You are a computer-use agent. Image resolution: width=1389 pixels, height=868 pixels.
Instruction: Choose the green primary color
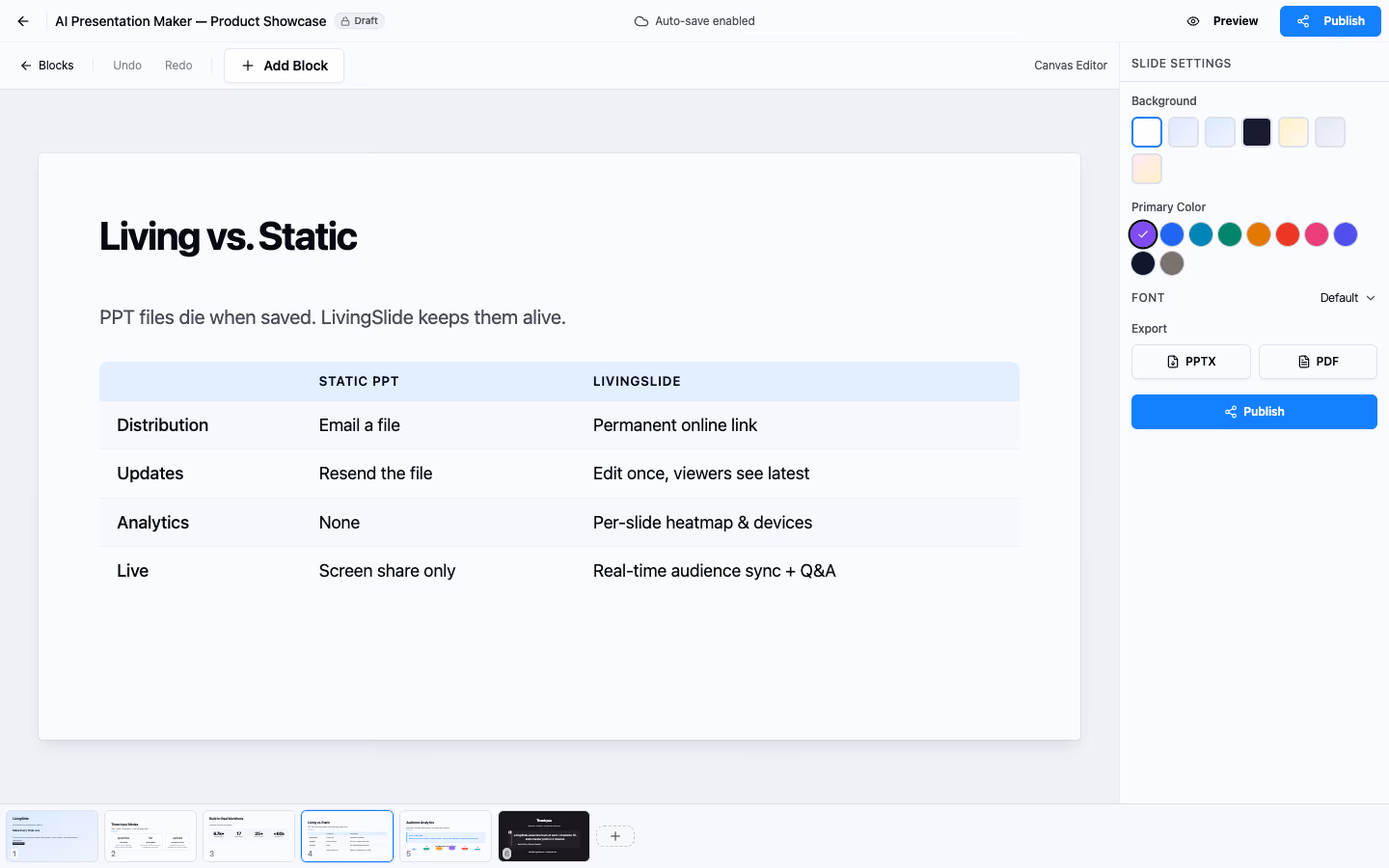pyautogui.click(x=1230, y=234)
